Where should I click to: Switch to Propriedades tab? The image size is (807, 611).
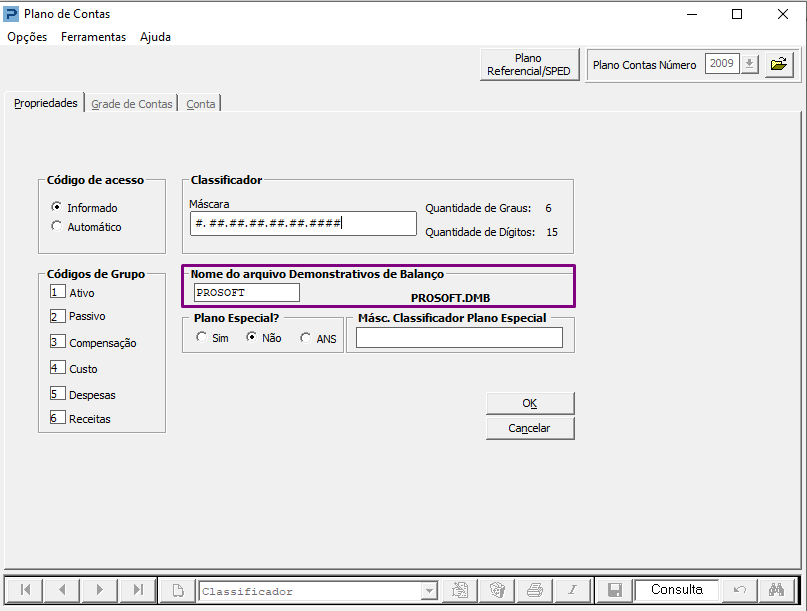pos(46,103)
